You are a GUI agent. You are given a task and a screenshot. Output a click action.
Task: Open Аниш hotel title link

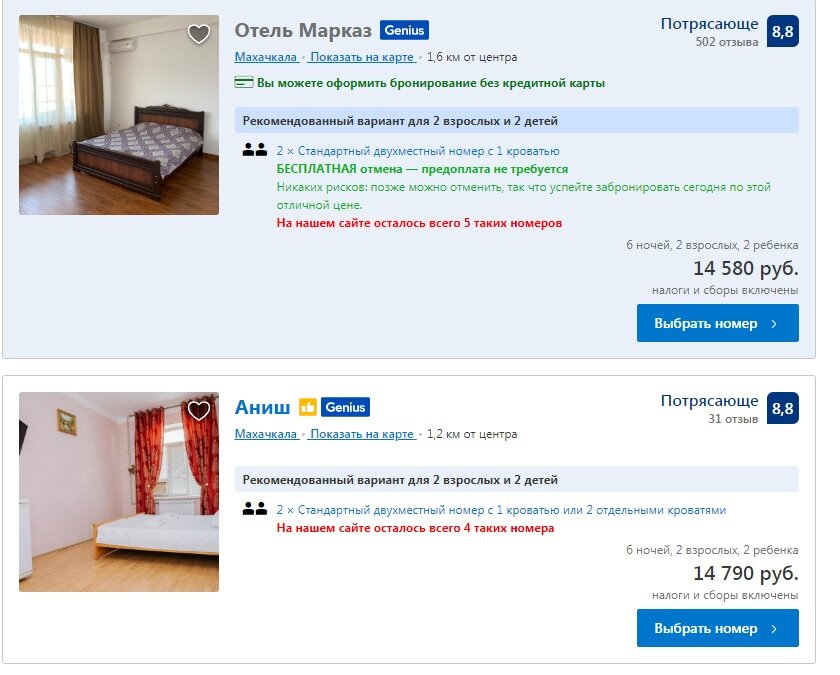262,408
